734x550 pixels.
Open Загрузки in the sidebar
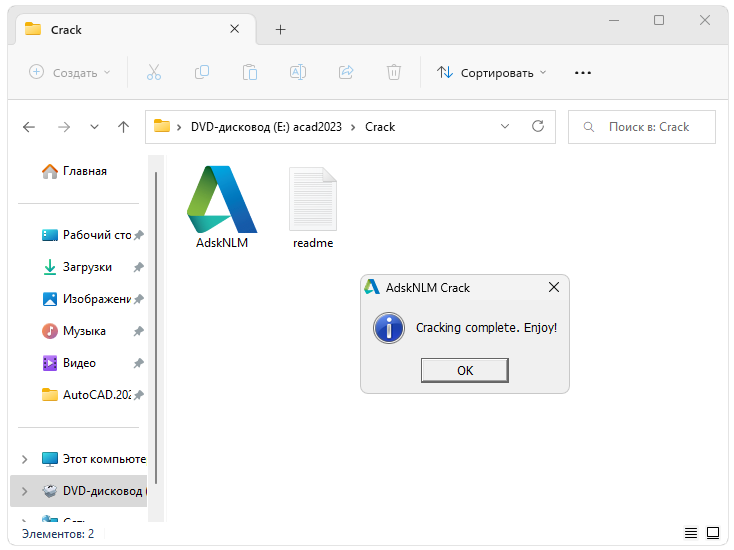(77, 267)
